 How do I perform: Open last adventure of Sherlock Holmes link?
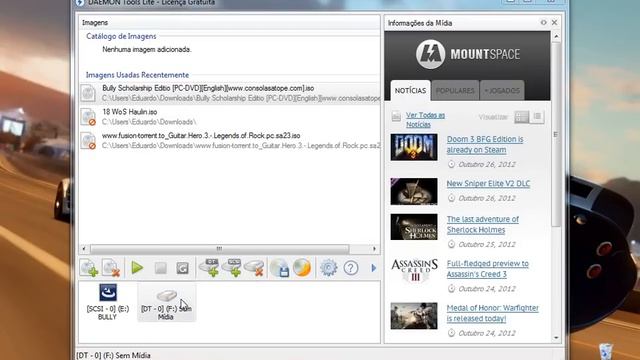(482, 224)
